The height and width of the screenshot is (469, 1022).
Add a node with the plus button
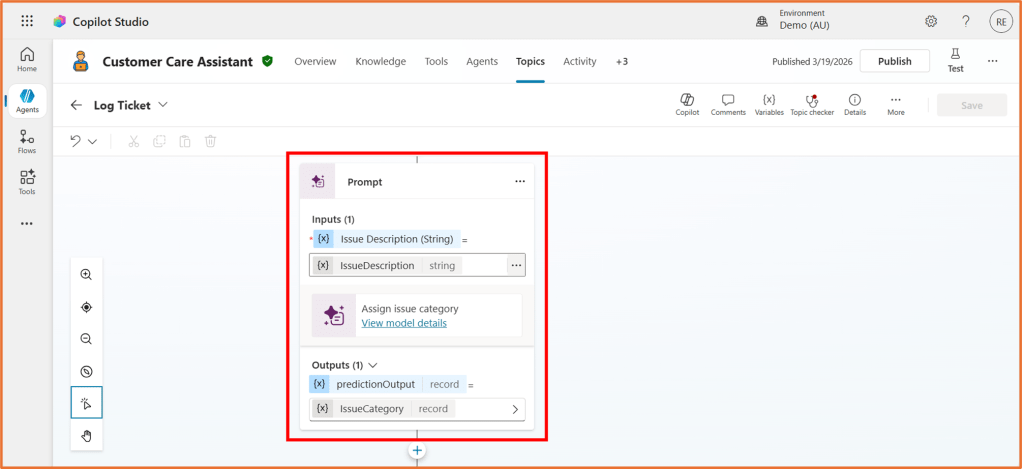[x=417, y=450]
